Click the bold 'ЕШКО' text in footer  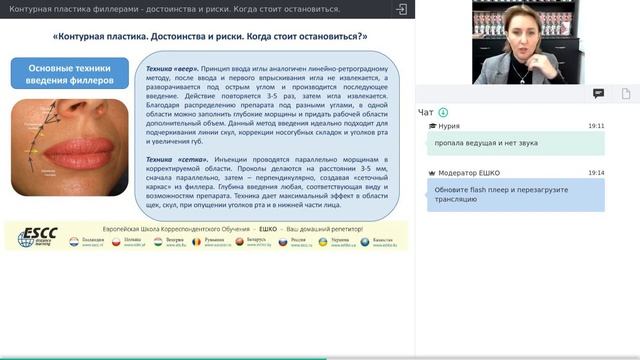pos(268,229)
